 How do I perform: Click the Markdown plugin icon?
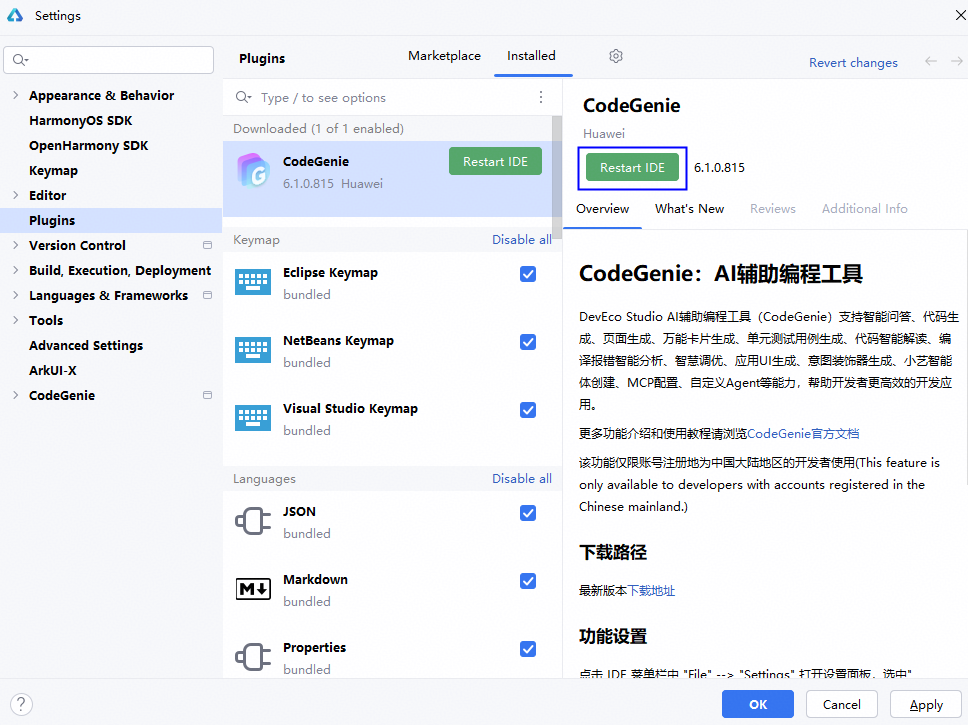253,590
